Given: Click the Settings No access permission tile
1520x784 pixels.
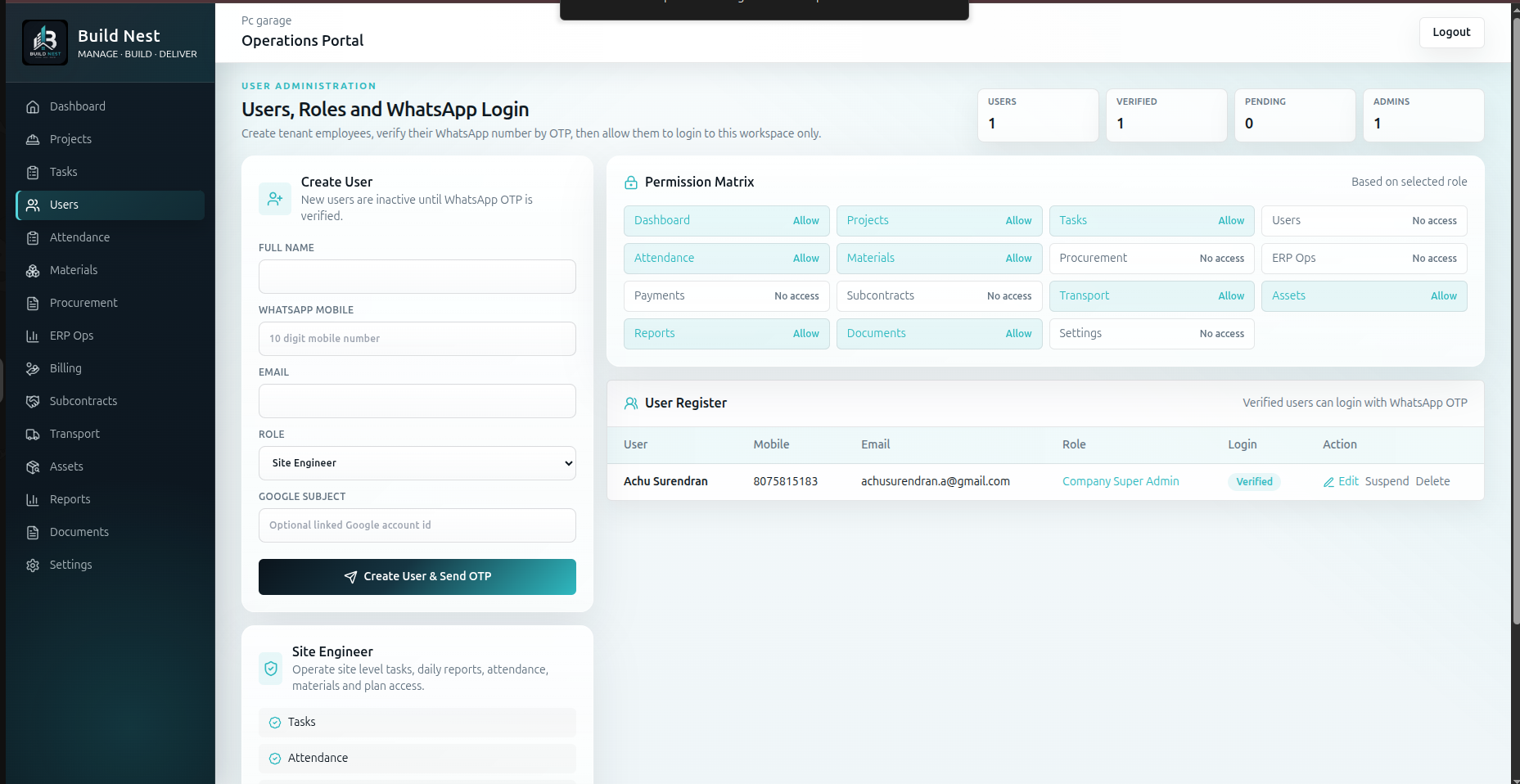Looking at the screenshot, I should pos(1152,334).
